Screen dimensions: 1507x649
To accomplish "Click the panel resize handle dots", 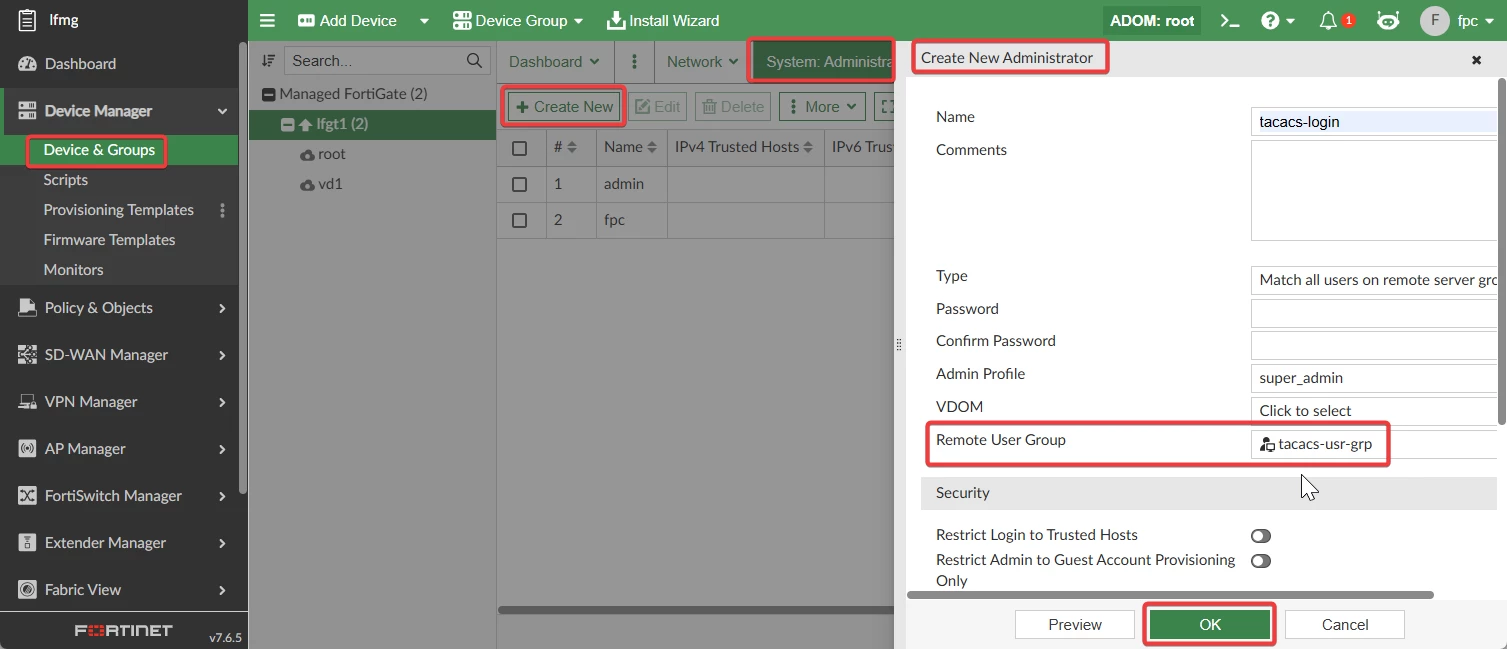I will (x=899, y=345).
